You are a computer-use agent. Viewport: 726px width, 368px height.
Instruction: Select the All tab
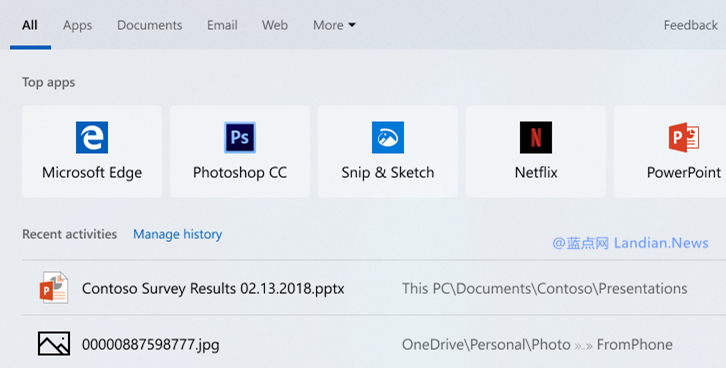pos(30,25)
